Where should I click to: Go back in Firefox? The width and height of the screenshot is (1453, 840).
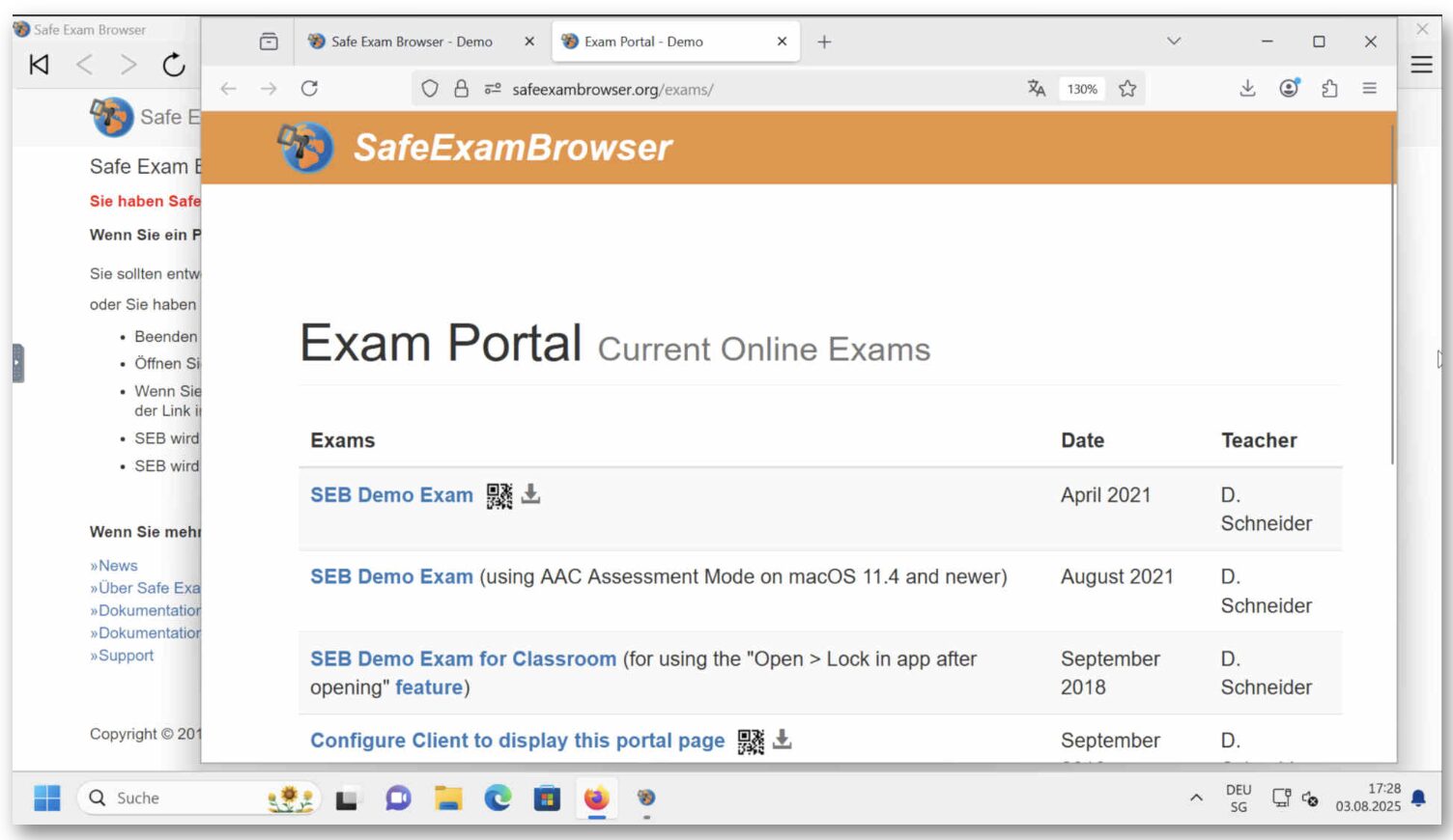(x=228, y=89)
